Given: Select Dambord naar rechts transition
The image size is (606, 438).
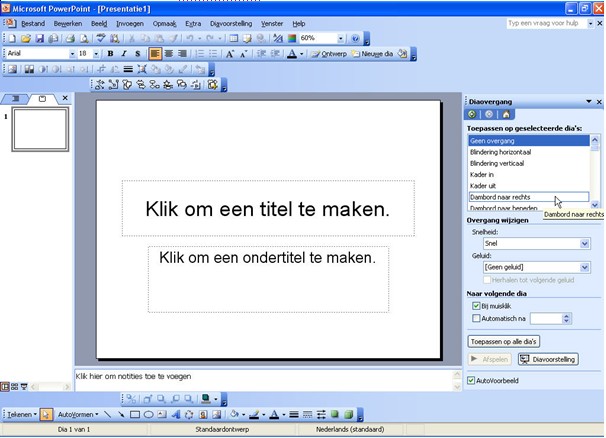Looking at the screenshot, I should [528, 197].
